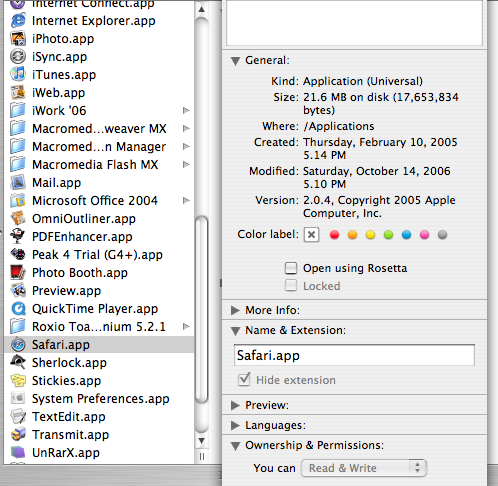Image resolution: width=498 pixels, height=486 pixels.
Task: Apply the orange color label
Action: click(x=352, y=235)
